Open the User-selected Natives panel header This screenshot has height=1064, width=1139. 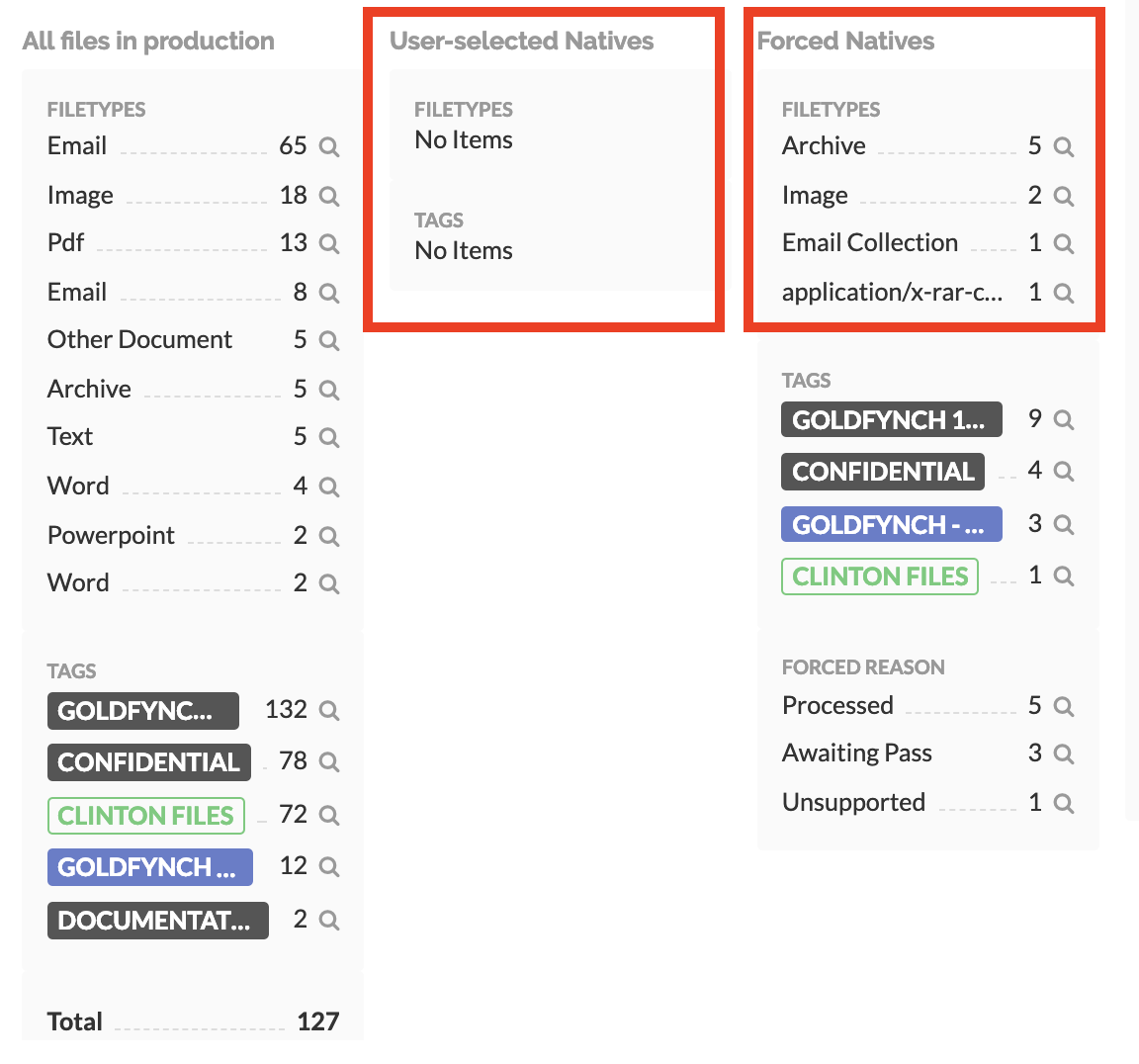tap(523, 42)
